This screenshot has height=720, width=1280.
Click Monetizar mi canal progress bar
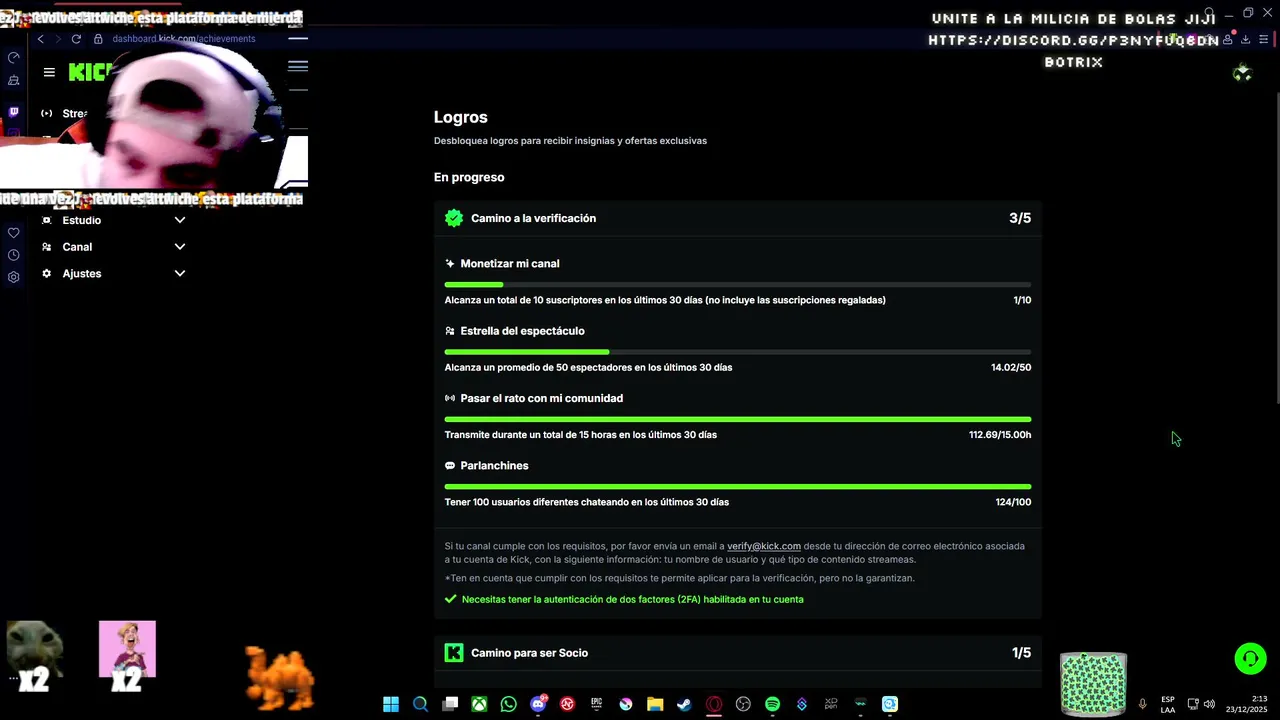pos(738,285)
